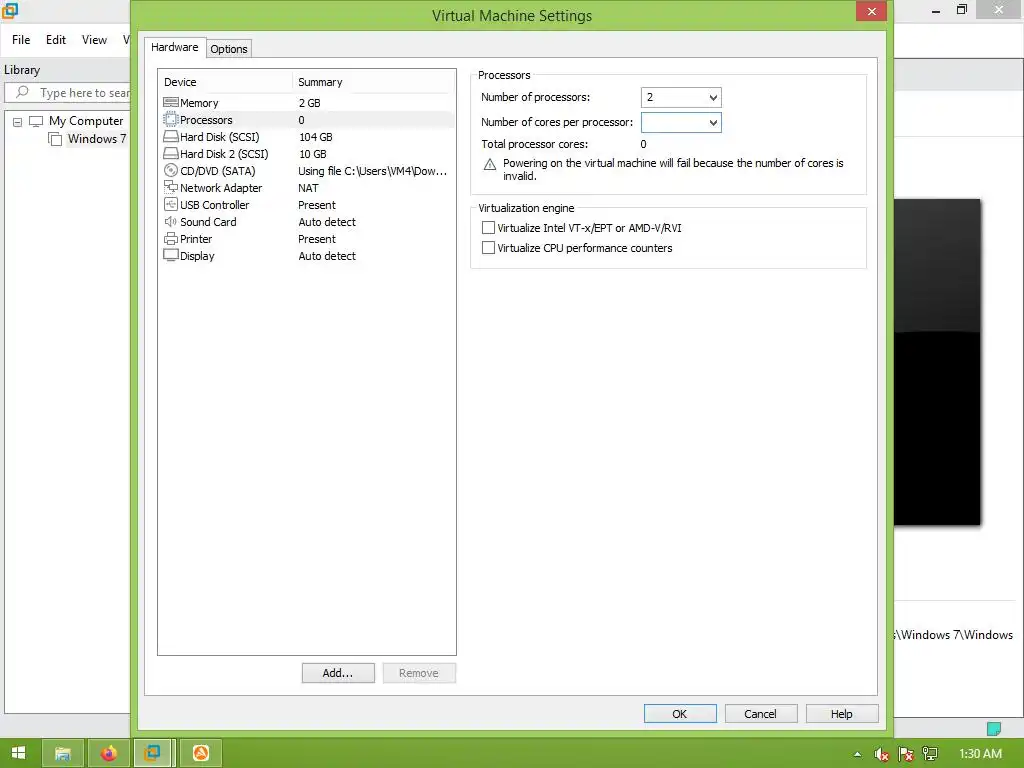The width and height of the screenshot is (1024, 768).
Task: Open File Explorer from the taskbar
Action: (x=63, y=753)
